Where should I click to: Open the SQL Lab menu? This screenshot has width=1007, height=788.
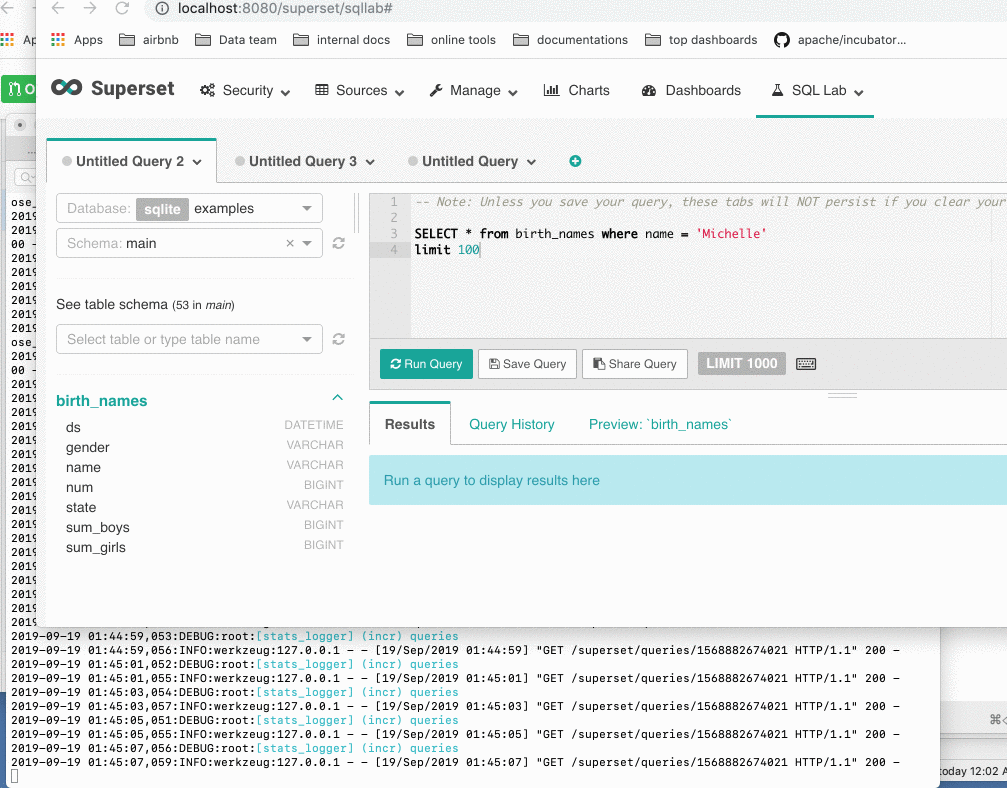817,91
